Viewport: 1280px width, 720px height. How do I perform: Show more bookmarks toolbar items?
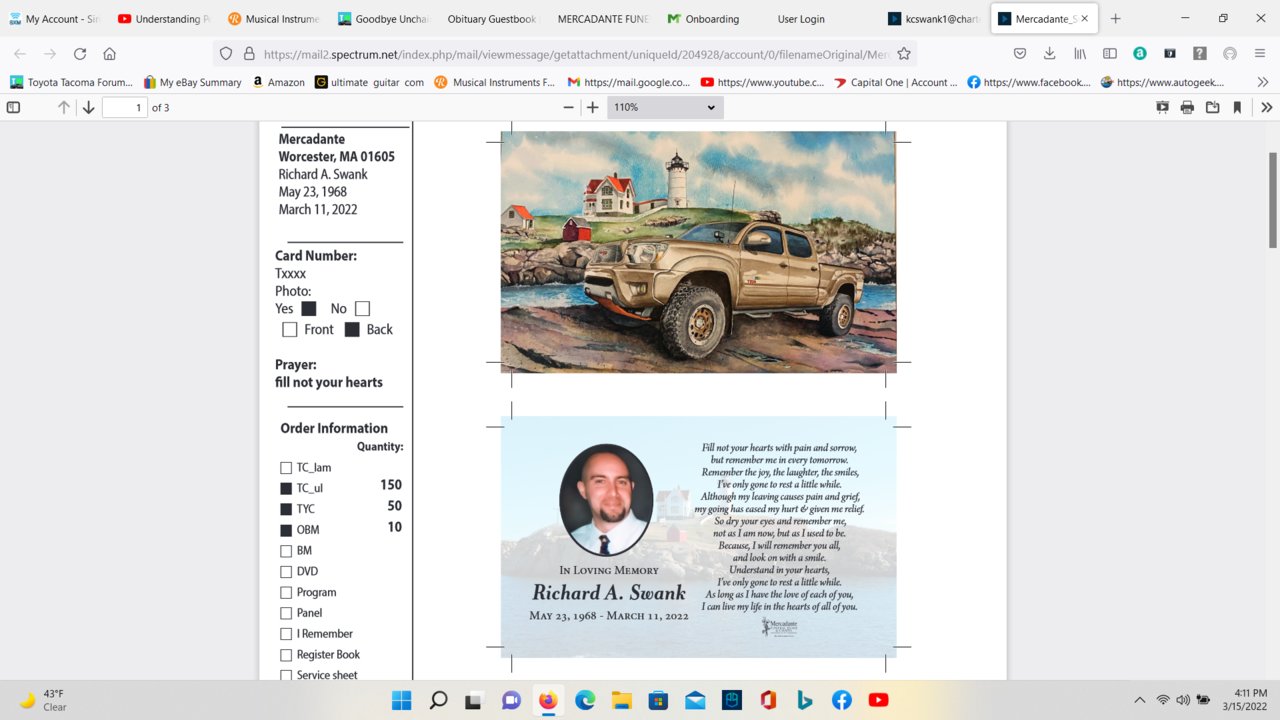coord(1262,82)
